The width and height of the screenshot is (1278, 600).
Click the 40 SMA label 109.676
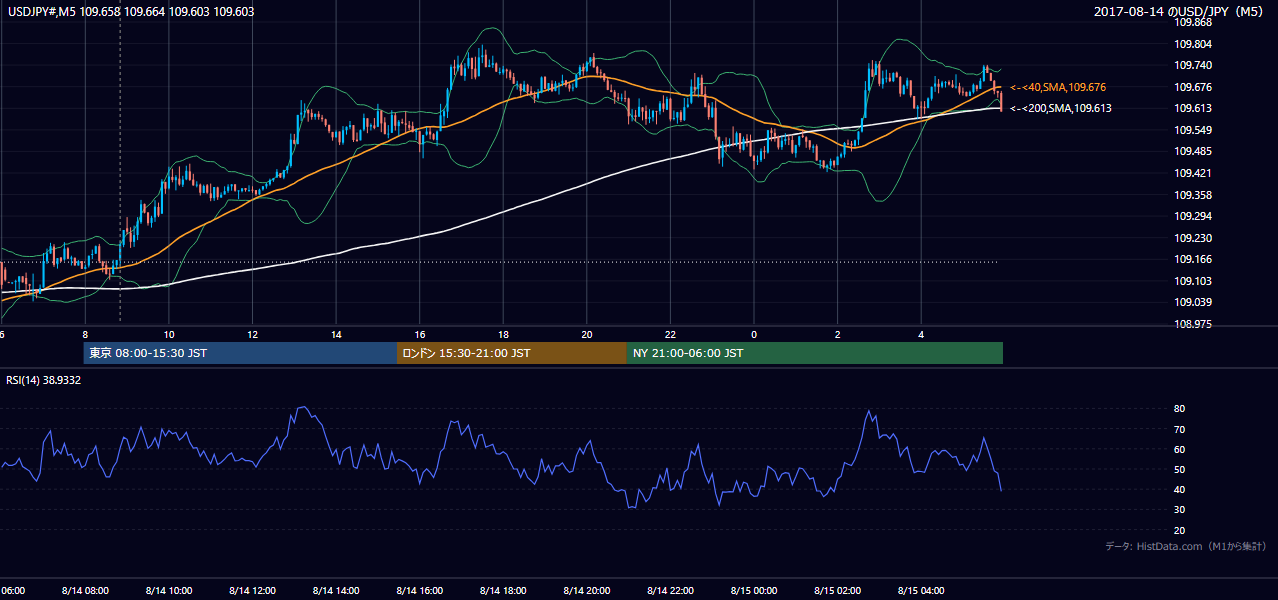tap(1058, 87)
